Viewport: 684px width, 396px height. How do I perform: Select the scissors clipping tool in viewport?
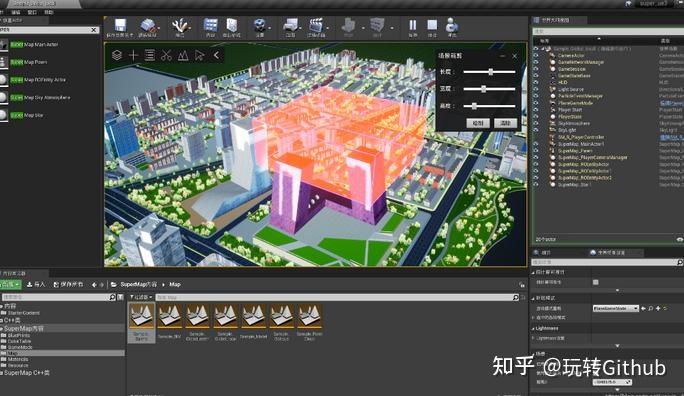click(x=166, y=55)
